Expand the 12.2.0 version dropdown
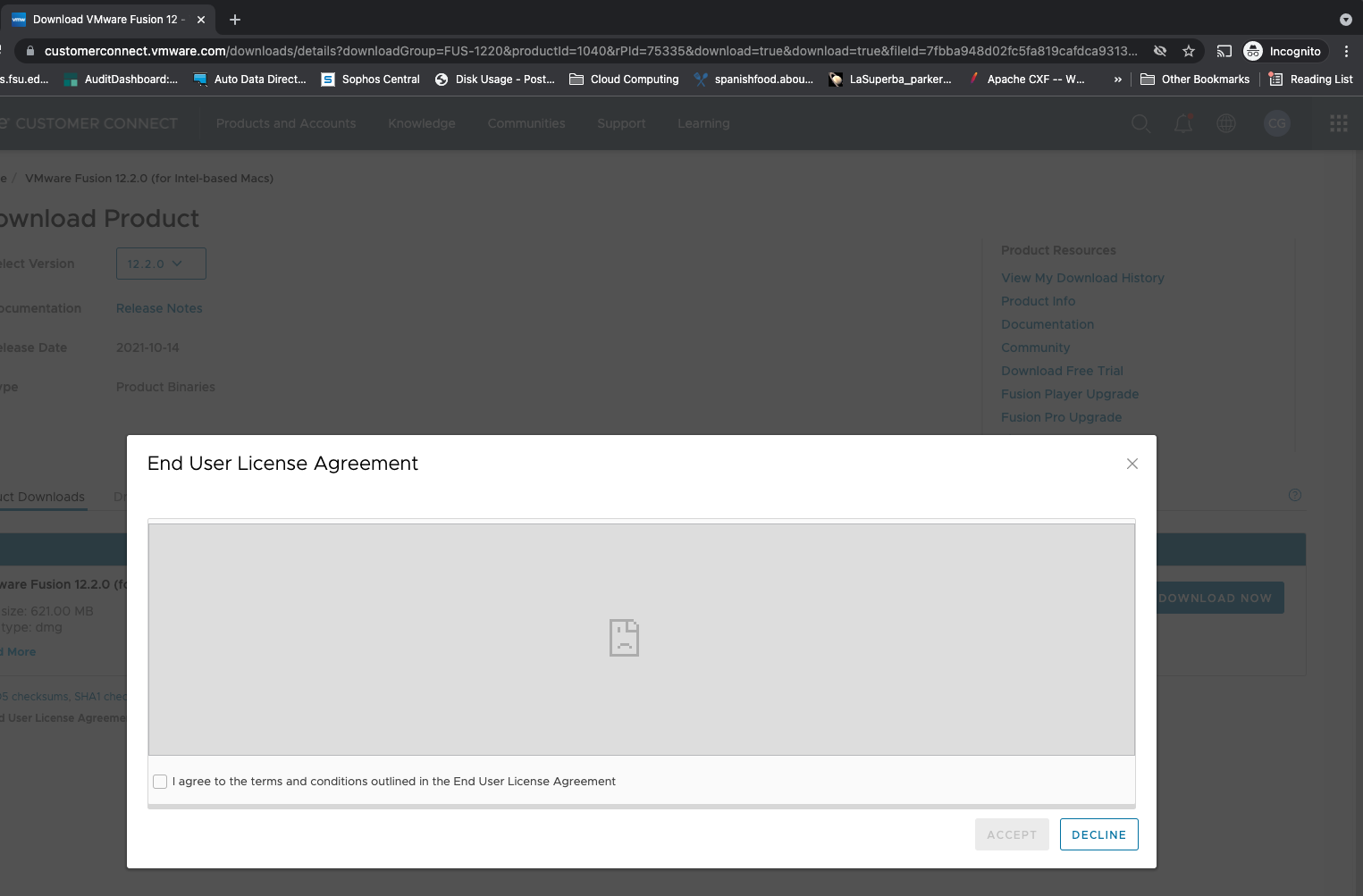The image size is (1363, 896). point(161,264)
